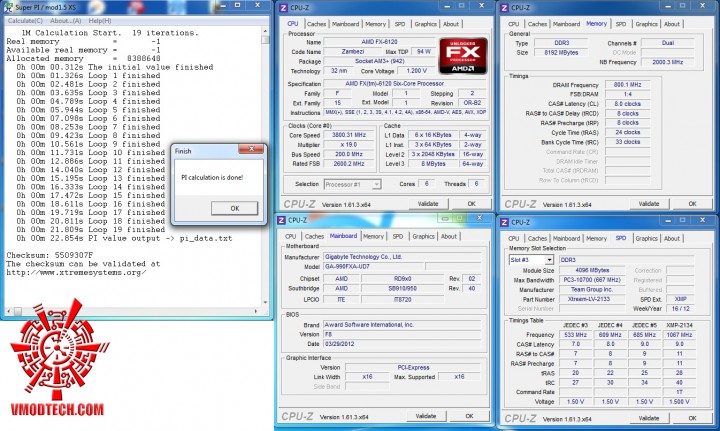Click the GA-990FXA-UD7 model field
The height and width of the screenshot is (431, 720).
click(x=374, y=267)
